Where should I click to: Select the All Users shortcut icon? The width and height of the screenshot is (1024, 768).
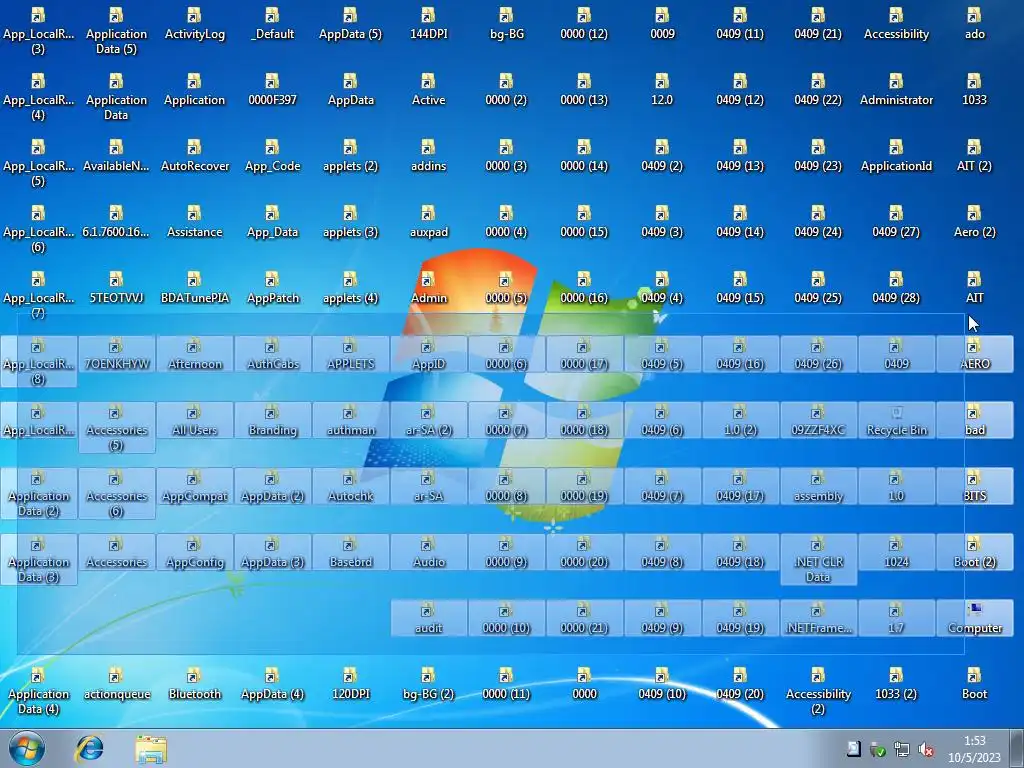pyautogui.click(x=194, y=421)
